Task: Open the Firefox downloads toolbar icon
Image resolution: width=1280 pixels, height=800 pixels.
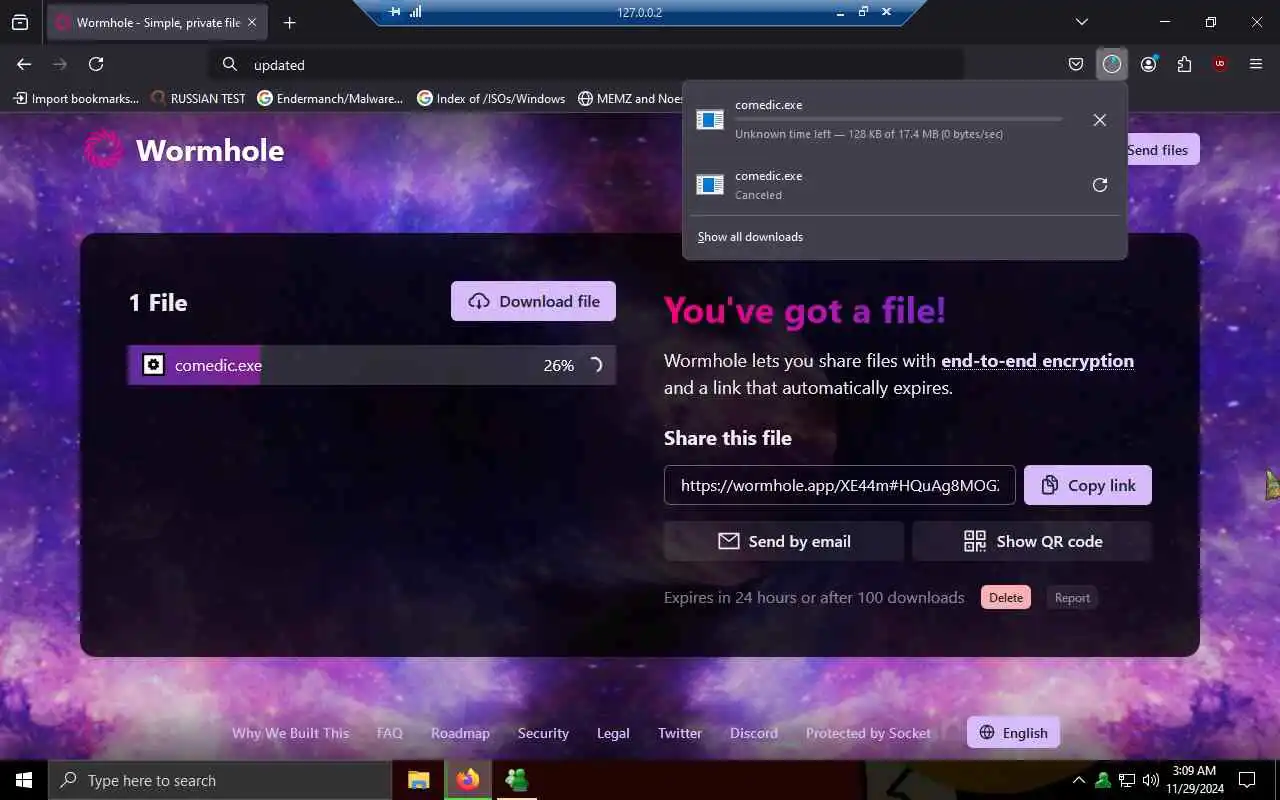Action: 1112,64
